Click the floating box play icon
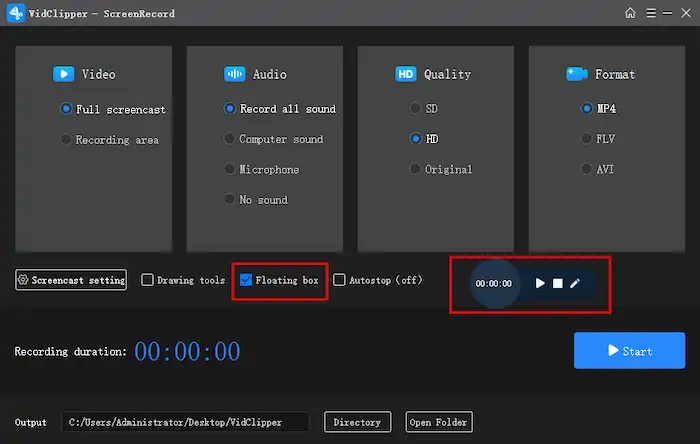This screenshot has width=700, height=444. 540,283
